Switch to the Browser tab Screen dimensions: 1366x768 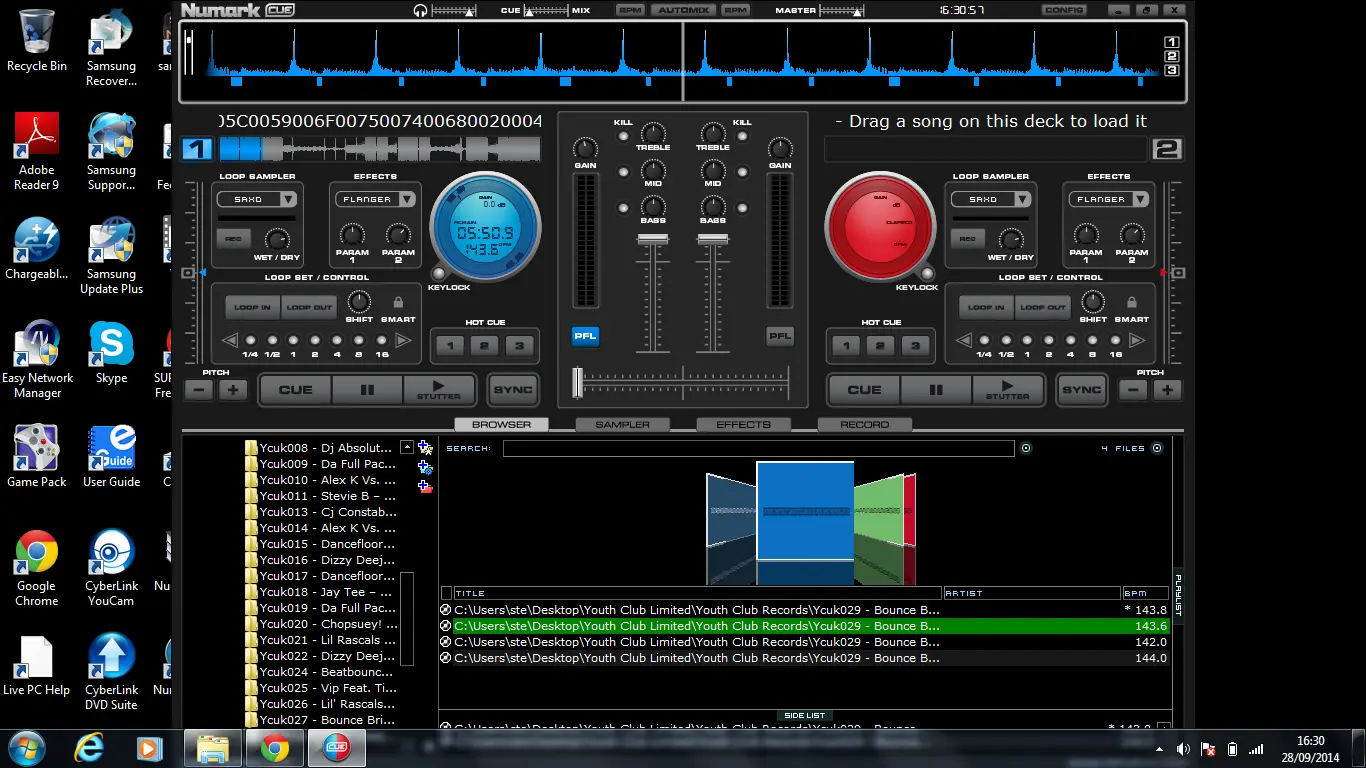coord(501,424)
